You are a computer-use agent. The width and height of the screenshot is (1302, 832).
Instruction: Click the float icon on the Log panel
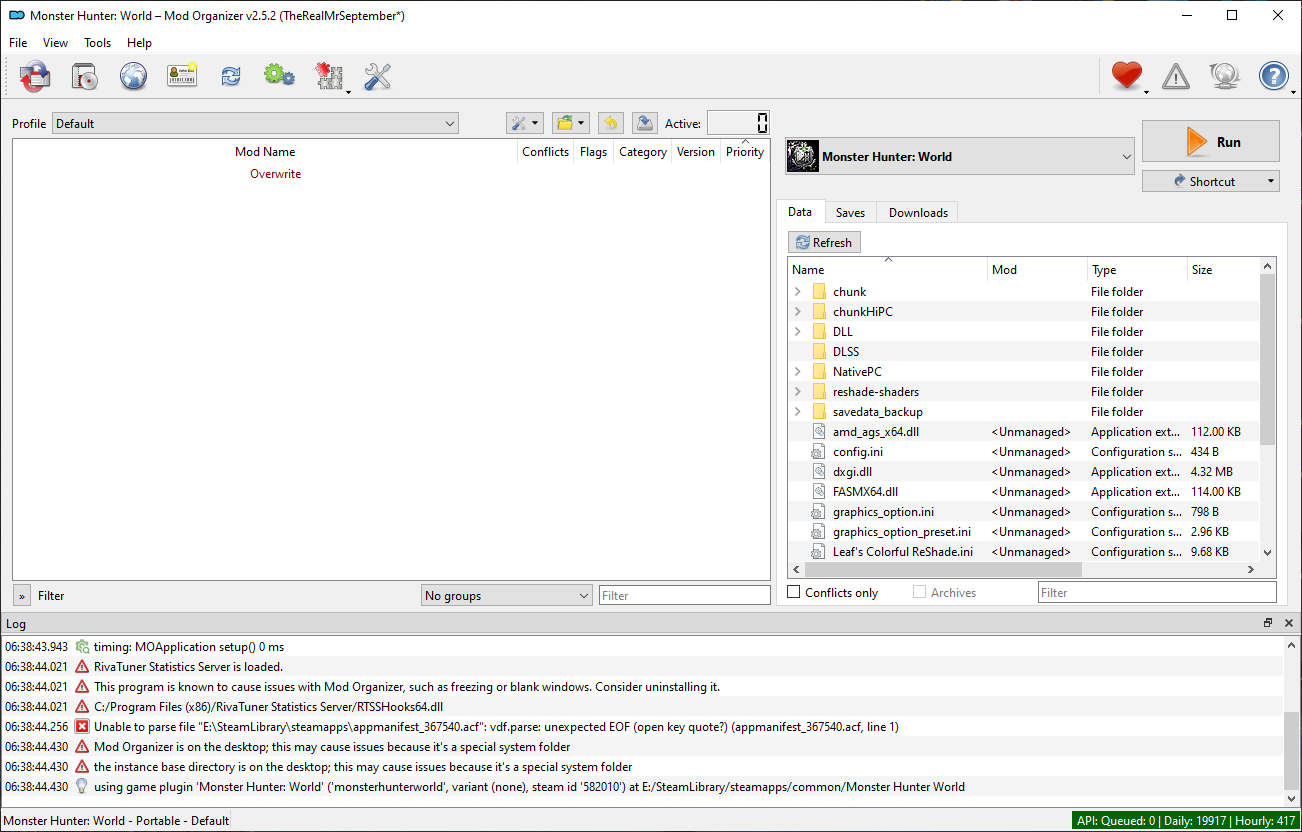click(x=1268, y=623)
